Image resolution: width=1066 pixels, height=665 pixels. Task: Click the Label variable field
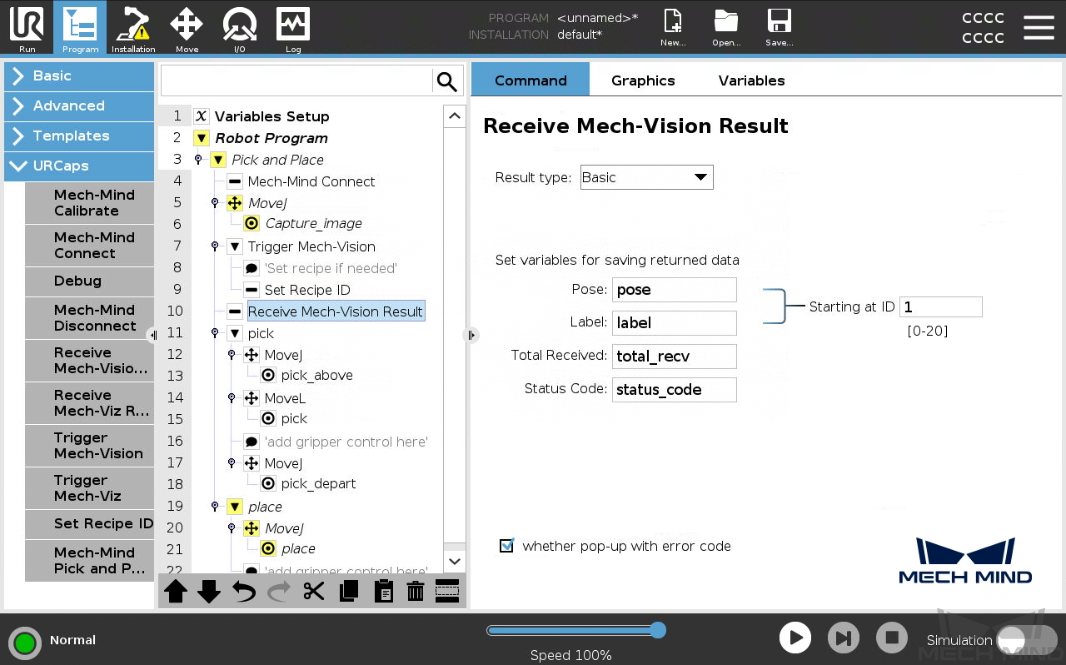pos(674,323)
